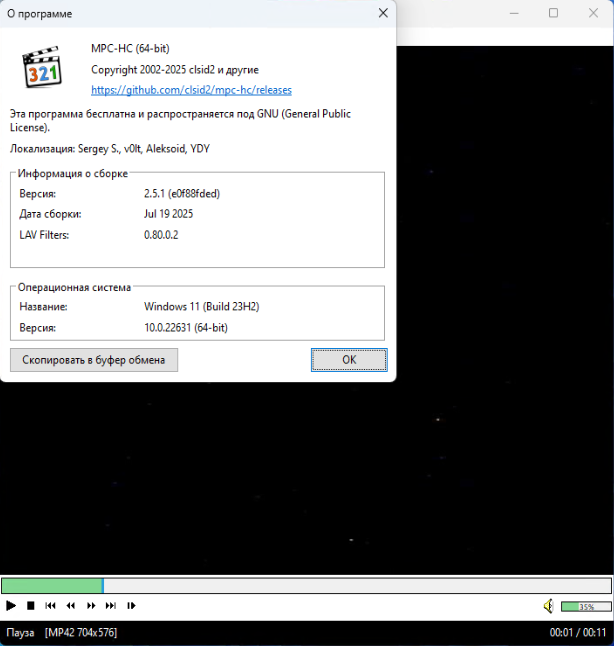Viewport: 614px width, 646px height.
Task: Click the Windows 11 (Build 23H2) text
Action: pyautogui.click(x=202, y=307)
